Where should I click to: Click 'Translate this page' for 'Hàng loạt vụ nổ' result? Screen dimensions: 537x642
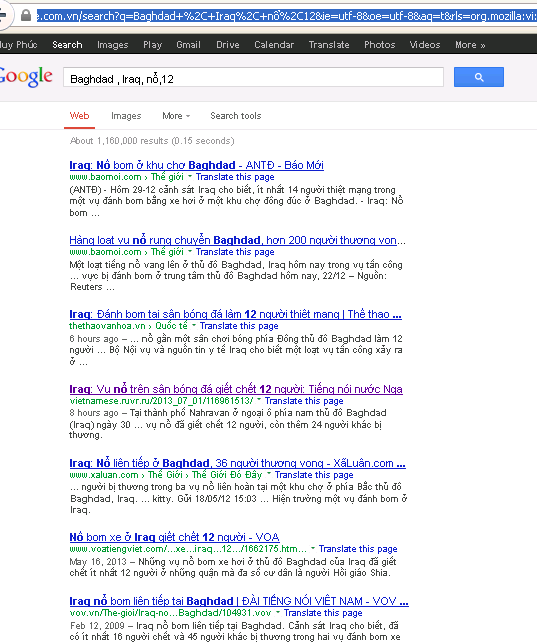click(235, 252)
